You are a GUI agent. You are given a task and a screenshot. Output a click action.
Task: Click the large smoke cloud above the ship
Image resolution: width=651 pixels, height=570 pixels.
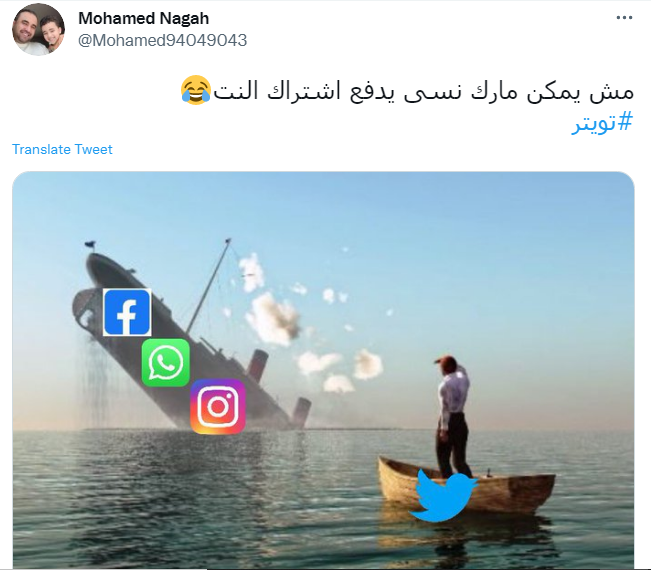pyautogui.click(x=273, y=319)
